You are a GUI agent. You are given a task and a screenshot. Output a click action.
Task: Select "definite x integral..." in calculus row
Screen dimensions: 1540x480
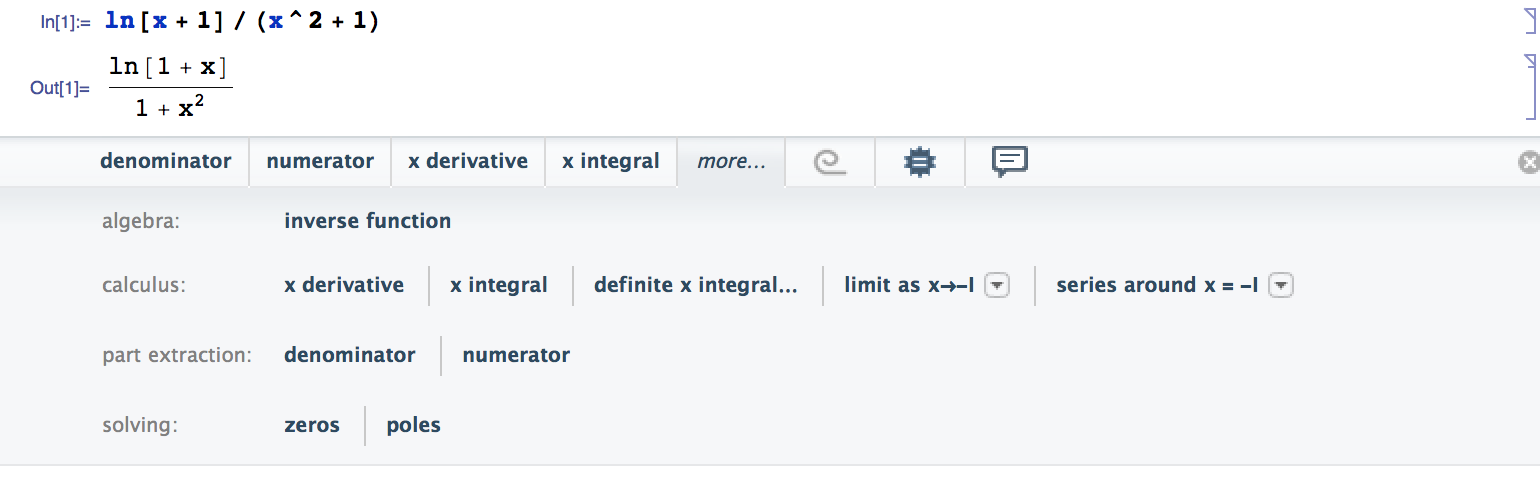[x=695, y=285]
